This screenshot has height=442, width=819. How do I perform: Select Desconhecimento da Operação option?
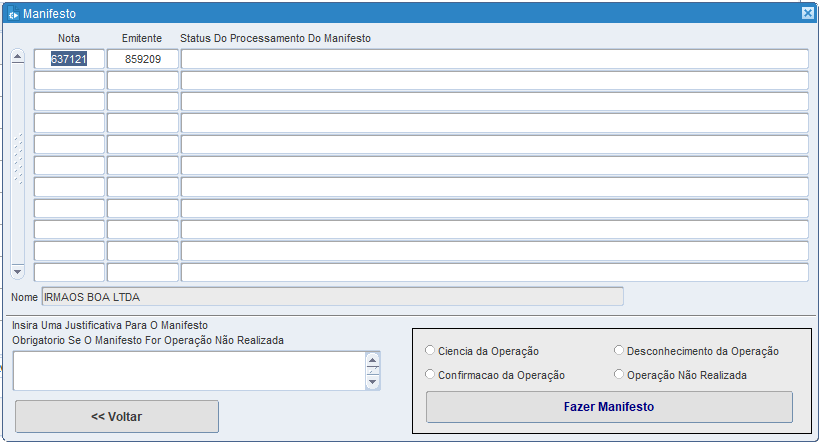pyautogui.click(x=619, y=351)
